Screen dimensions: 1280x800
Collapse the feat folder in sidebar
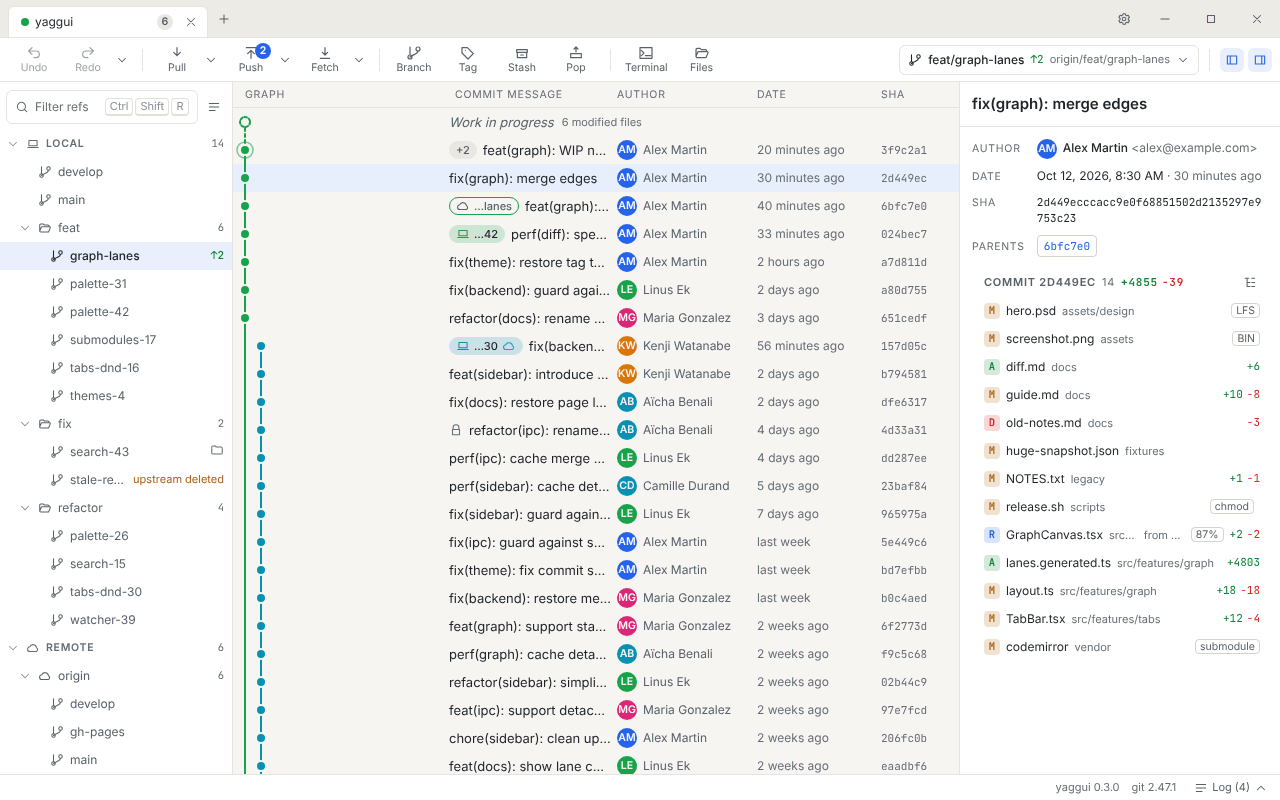(x=26, y=228)
